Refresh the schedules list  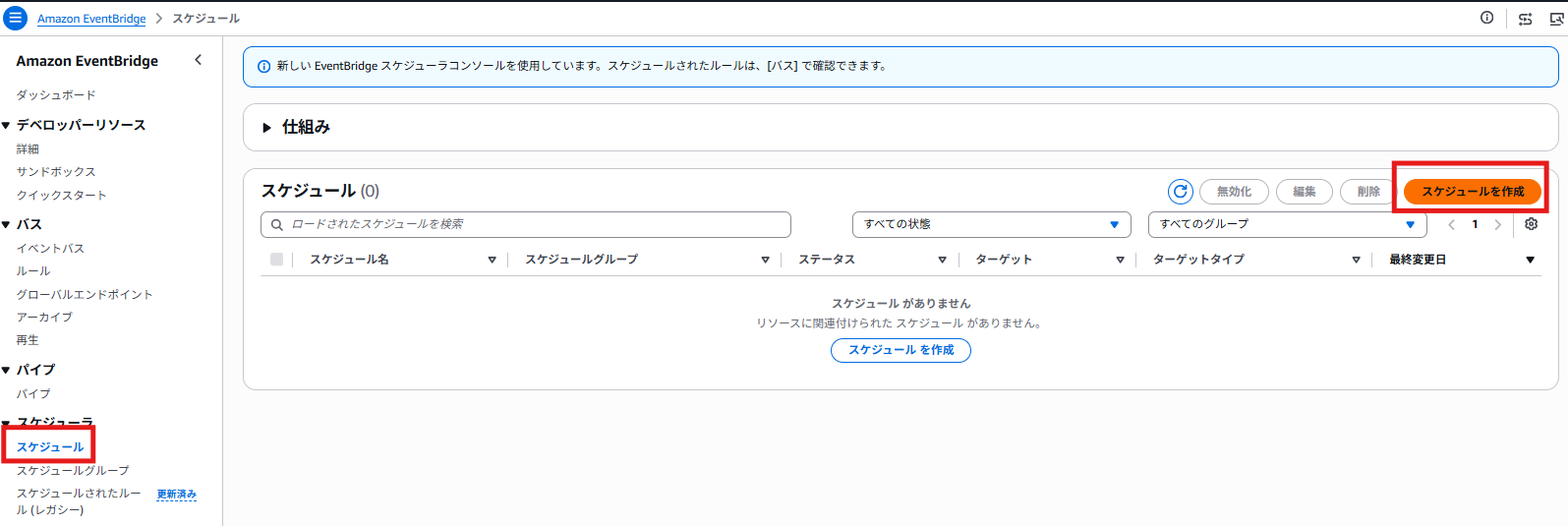tap(1180, 192)
